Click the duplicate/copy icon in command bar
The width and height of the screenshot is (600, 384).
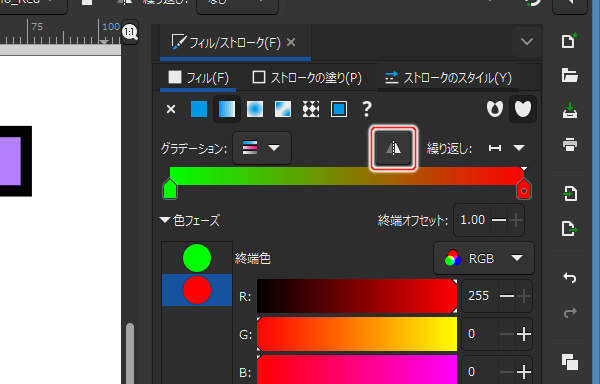(569, 362)
